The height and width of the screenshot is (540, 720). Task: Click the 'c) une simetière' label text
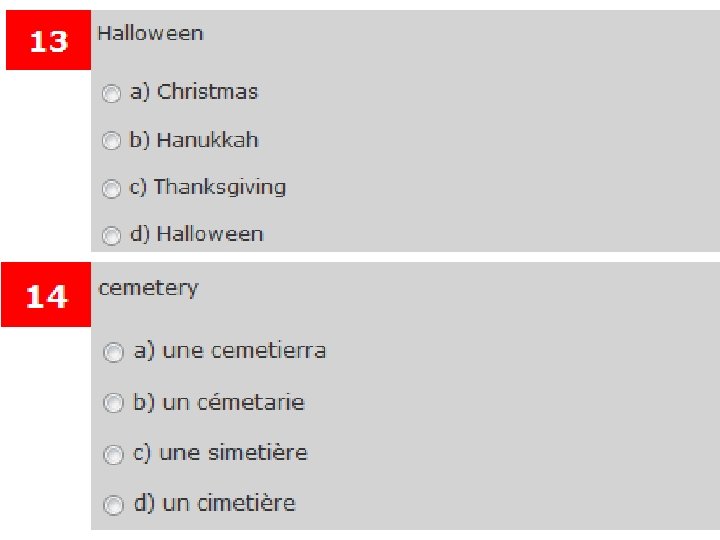tap(220, 452)
